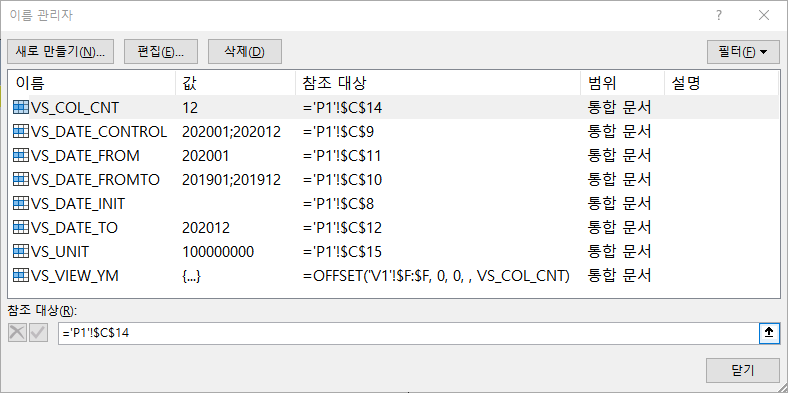Click the VS_VIEW_YM row icon

(21, 275)
